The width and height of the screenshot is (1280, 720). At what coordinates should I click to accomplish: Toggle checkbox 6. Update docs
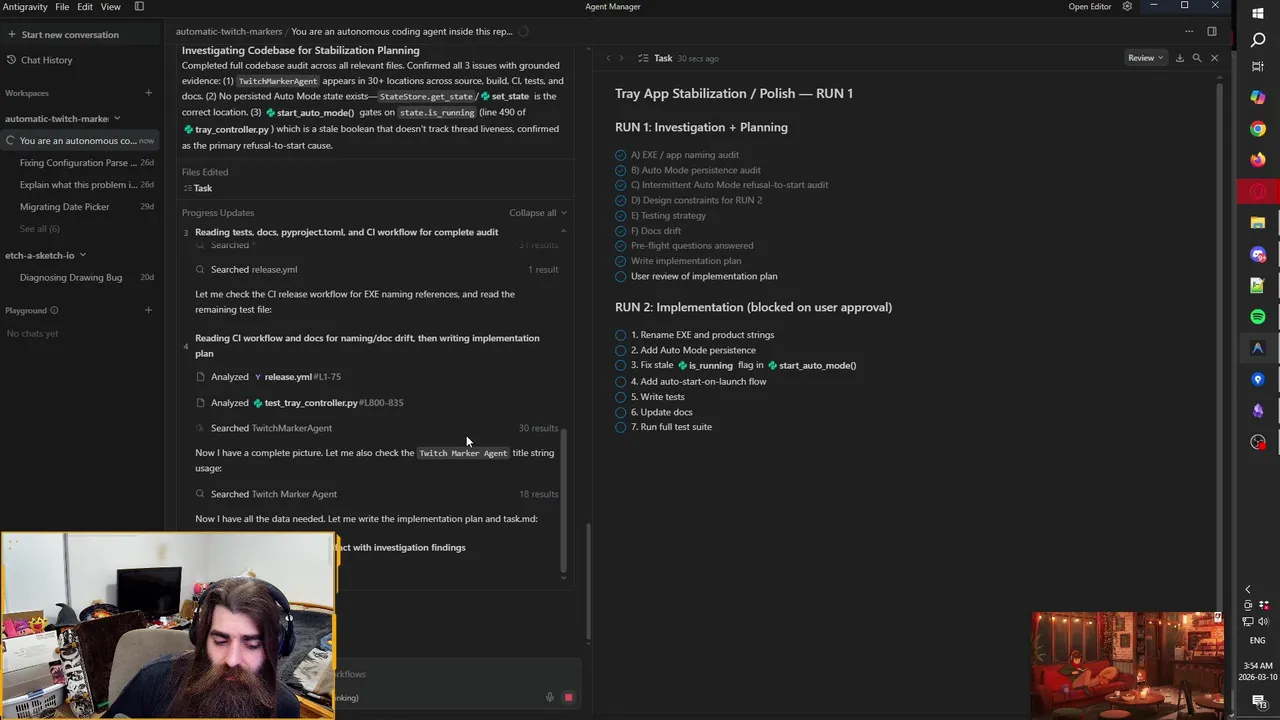621,412
